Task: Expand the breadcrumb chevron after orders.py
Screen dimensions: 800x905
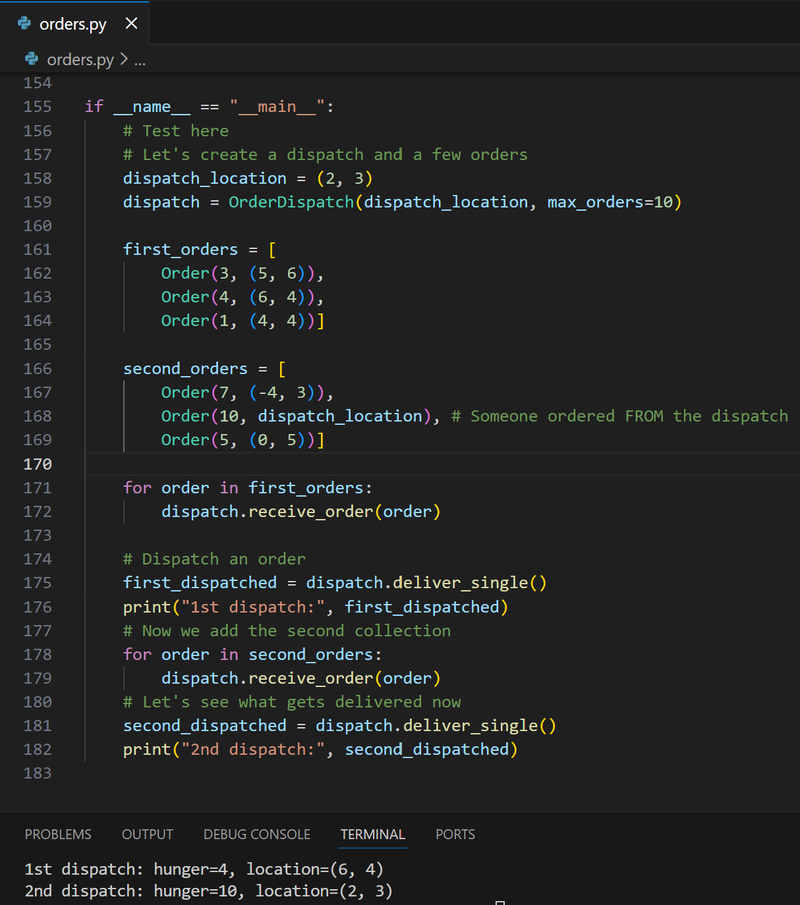Action: (x=124, y=60)
